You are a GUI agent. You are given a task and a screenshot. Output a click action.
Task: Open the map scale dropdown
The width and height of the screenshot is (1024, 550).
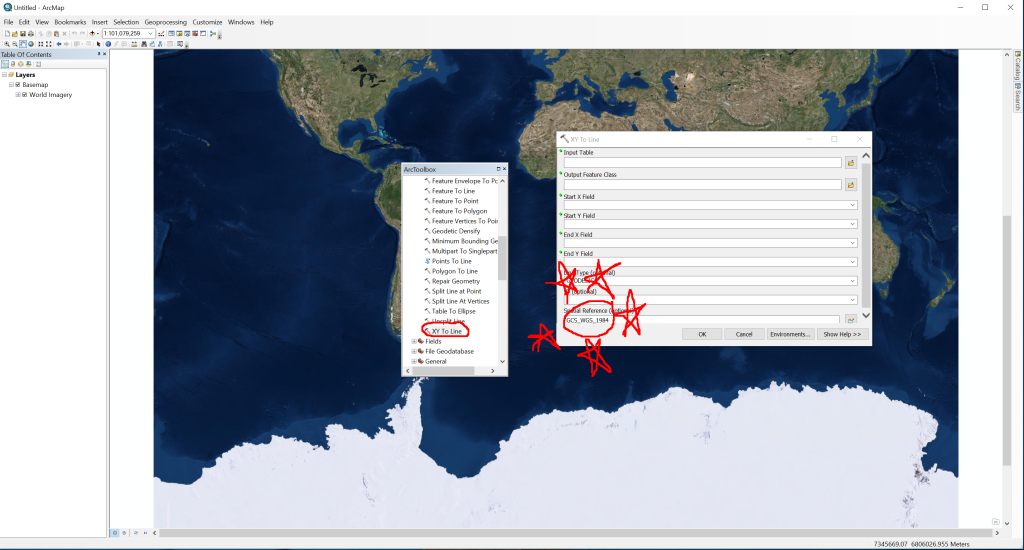tap(150, 33)
